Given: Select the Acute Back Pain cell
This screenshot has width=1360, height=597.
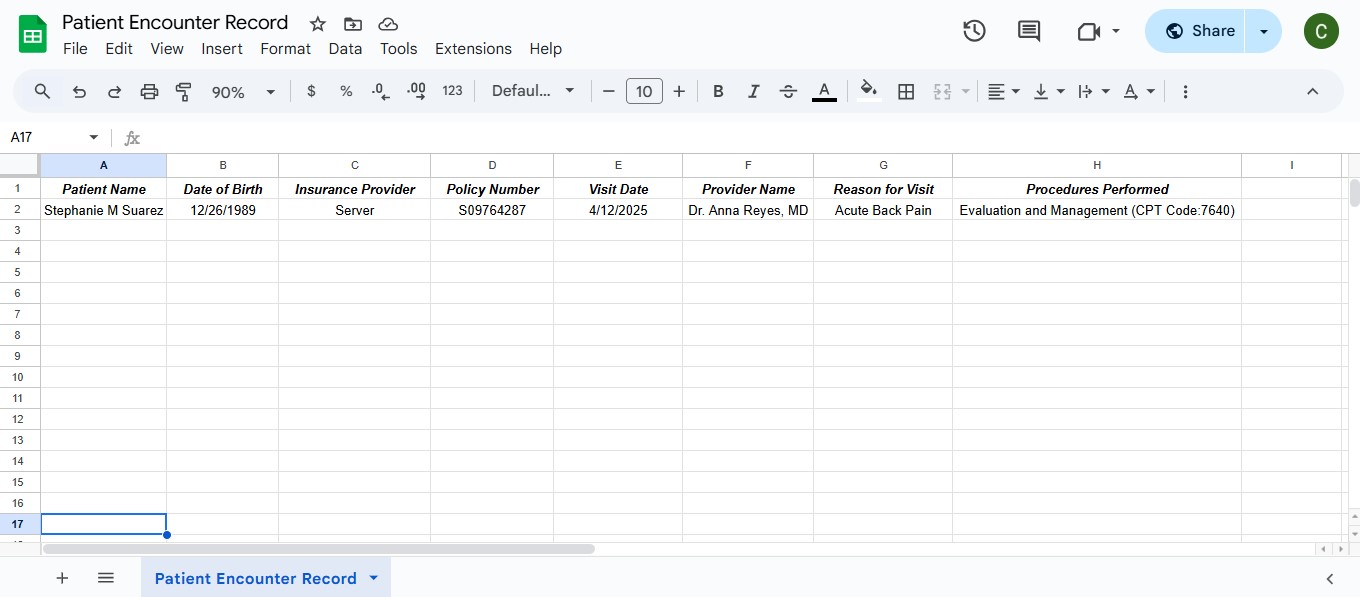Looking at the screenshot, I should [883, 210].
